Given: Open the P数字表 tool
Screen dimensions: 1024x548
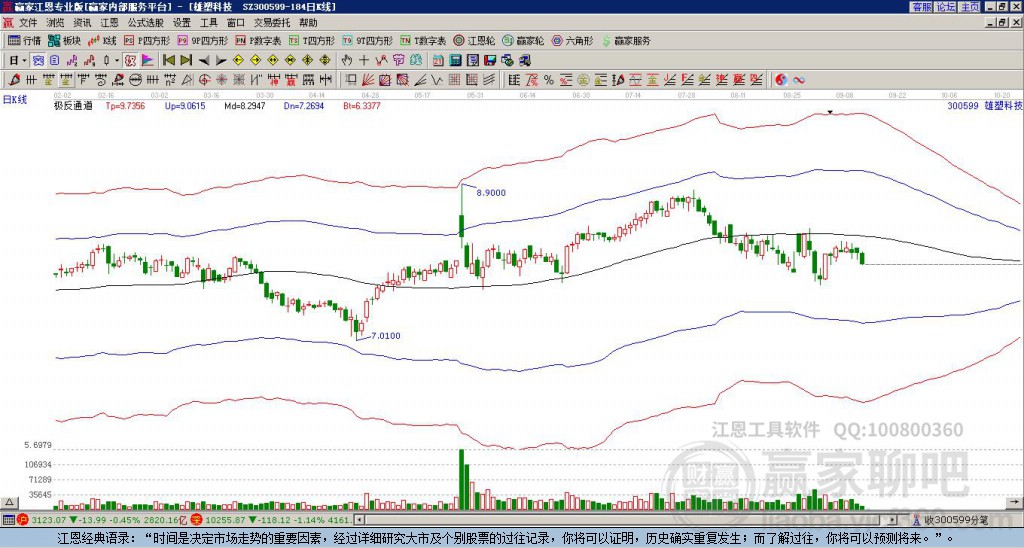Looking at the screenshot, I should [259, 40].
